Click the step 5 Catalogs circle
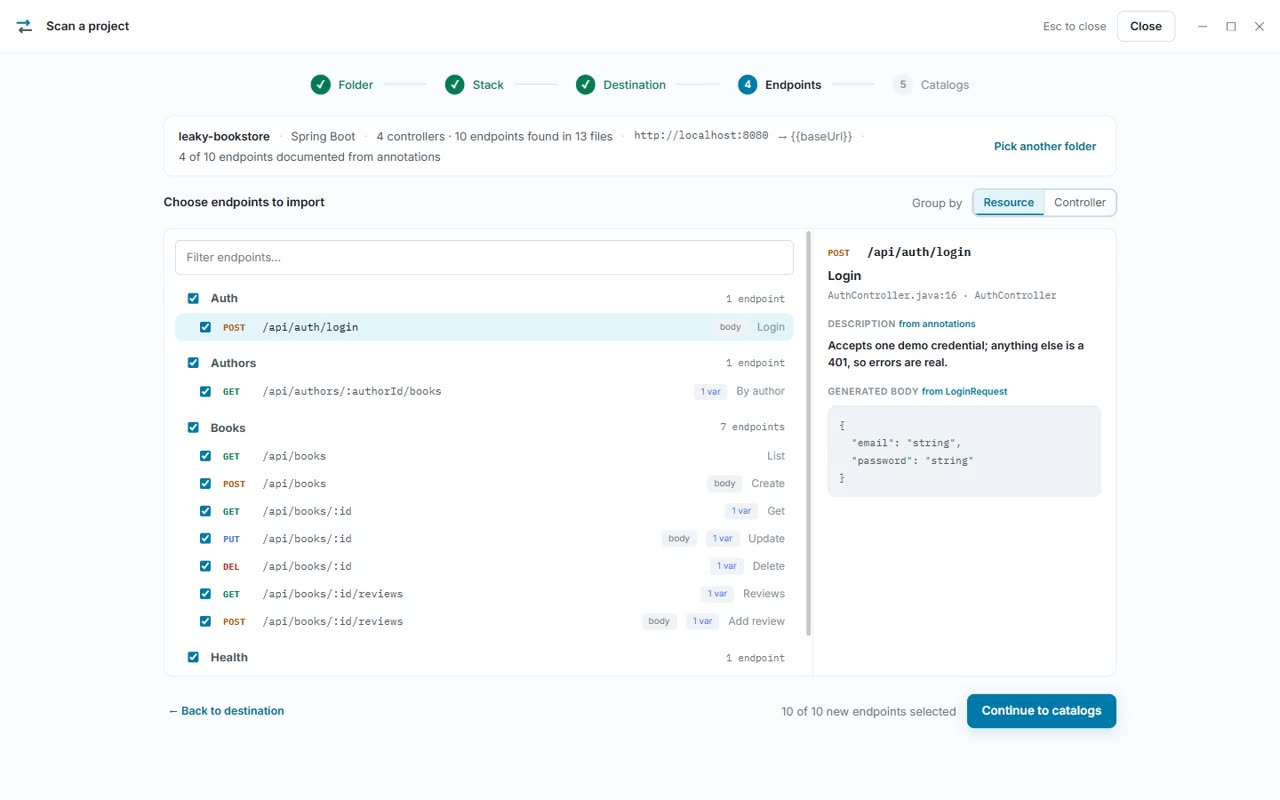 [902, 85]
